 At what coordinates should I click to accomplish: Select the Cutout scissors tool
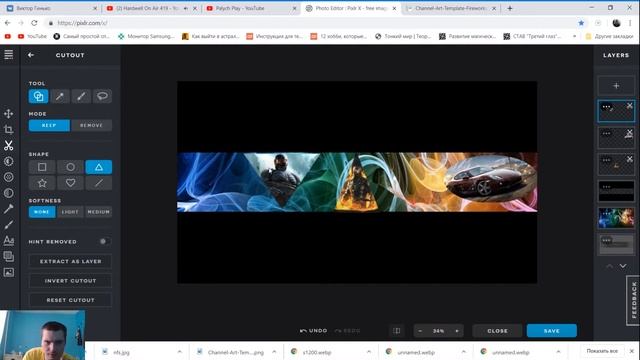[x=9, y=145]
